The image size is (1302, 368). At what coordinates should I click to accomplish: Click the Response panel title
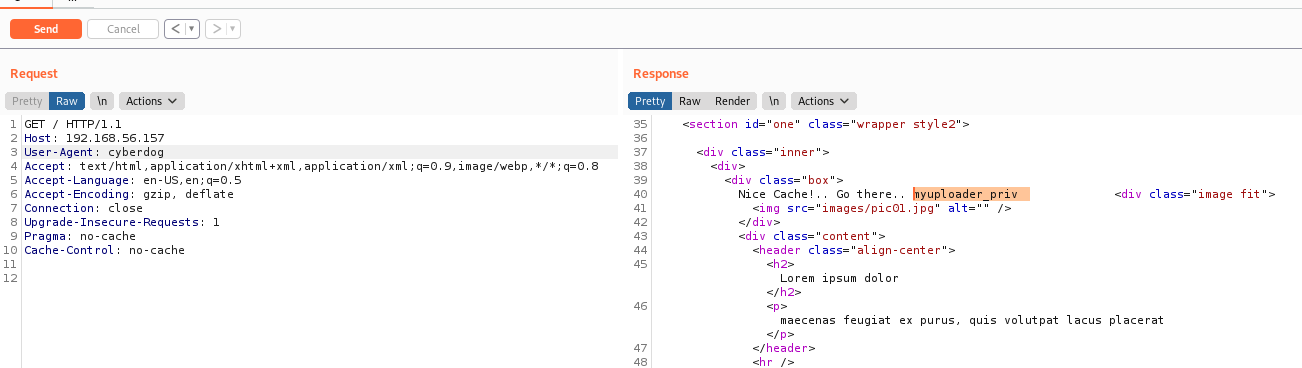[x=661, y=74]
